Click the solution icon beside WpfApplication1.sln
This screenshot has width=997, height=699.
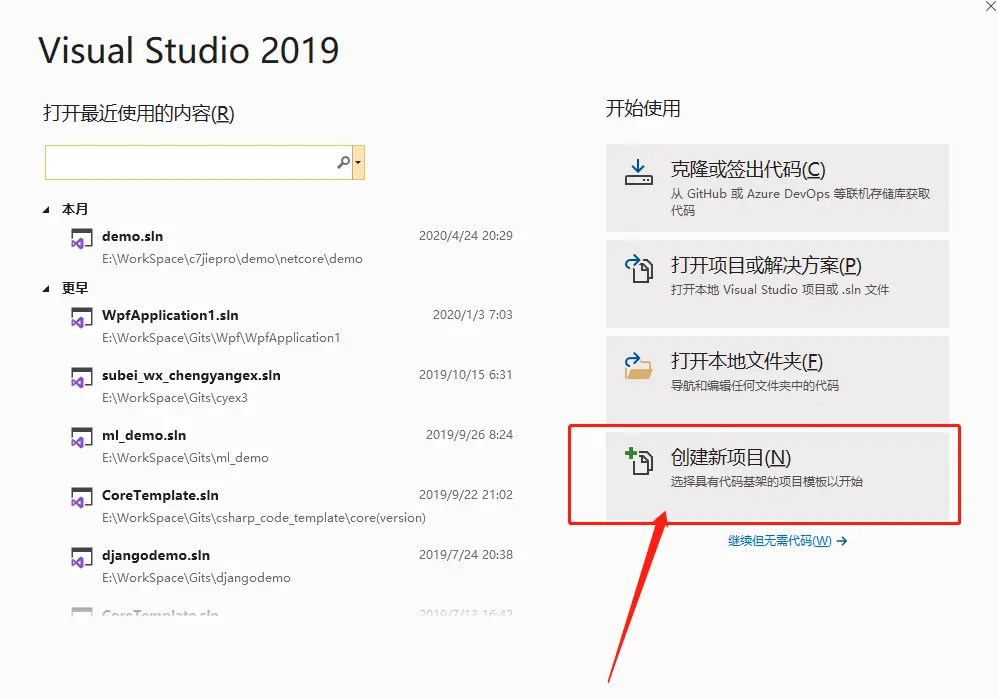[81, 318]
